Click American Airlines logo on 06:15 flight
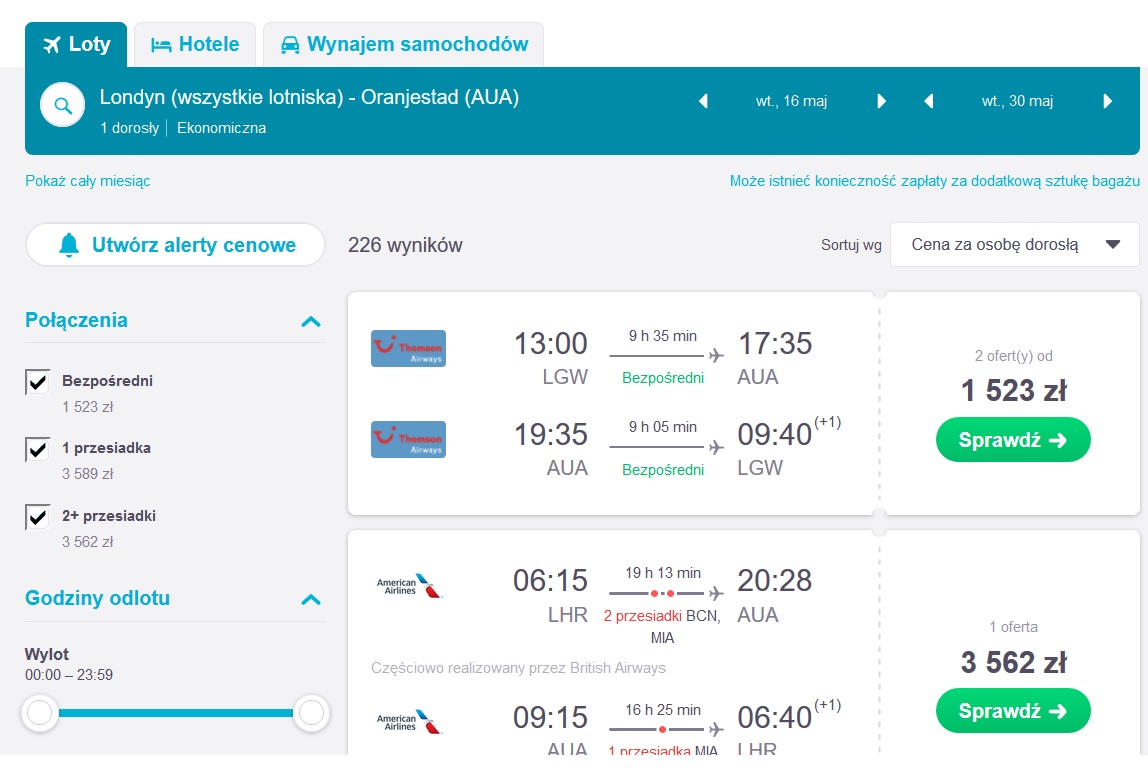This screenshot has height=776, width=1148. pyautogui.click(x=409, y=586)
